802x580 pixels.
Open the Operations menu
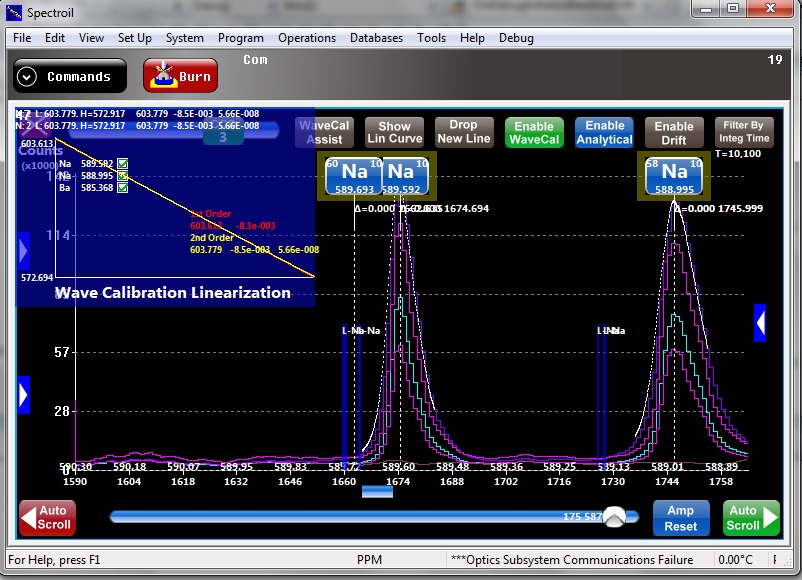click(x=307, y=38)
